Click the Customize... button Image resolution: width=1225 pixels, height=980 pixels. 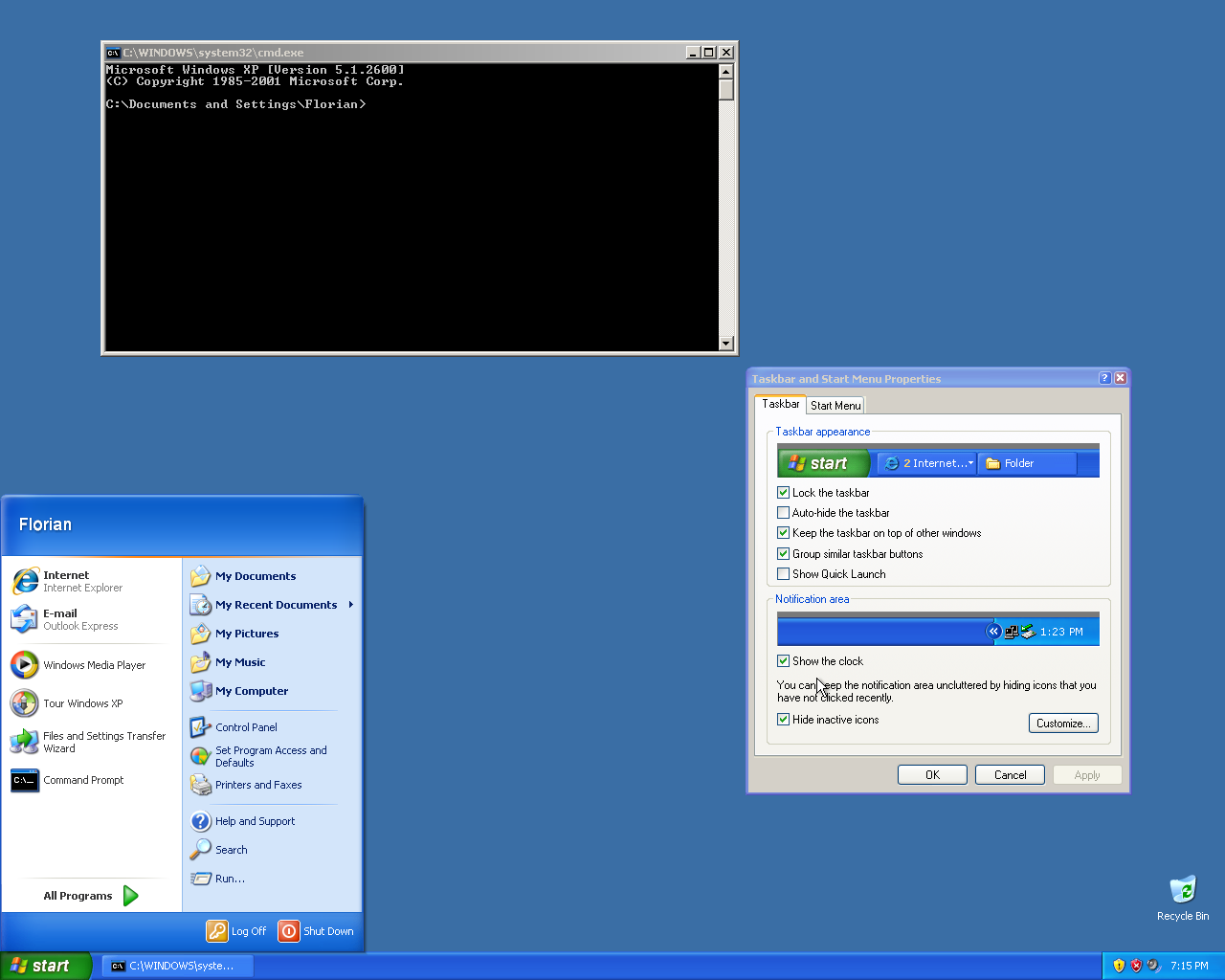[x=1063, y=724]
